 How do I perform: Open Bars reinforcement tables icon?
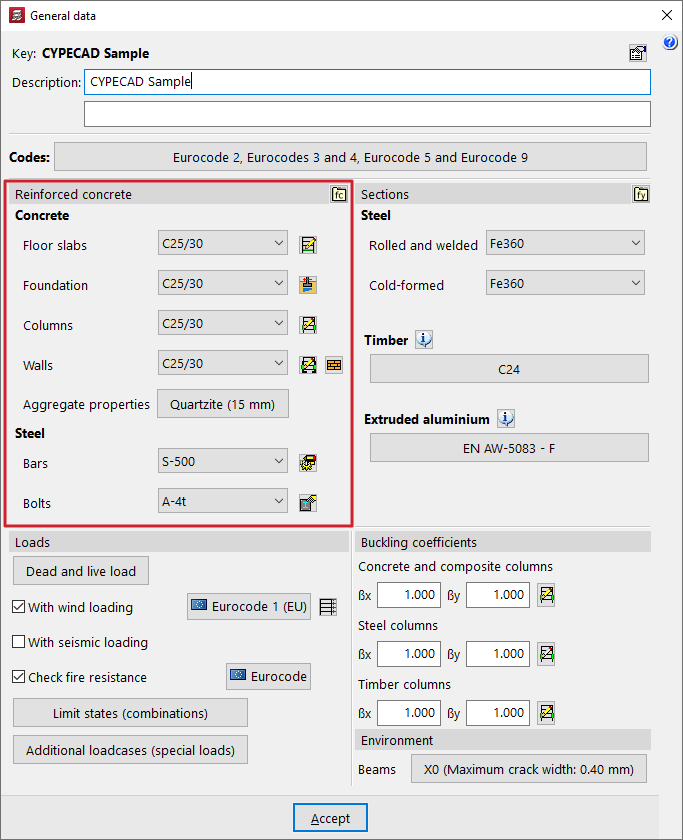pyautogui.click(x=308, y=463)
